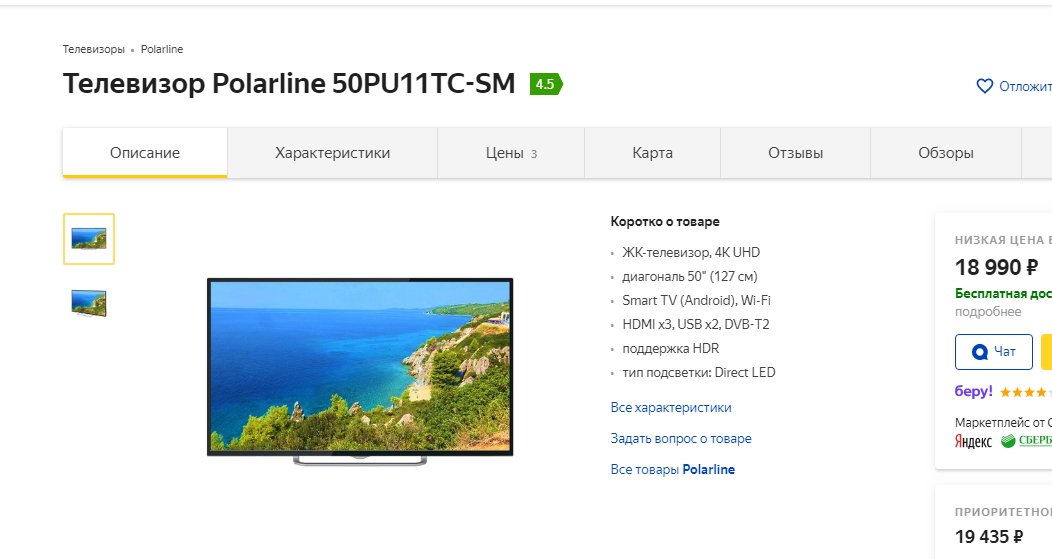Click the star rating next to беру!

(x=1025, y=393)
